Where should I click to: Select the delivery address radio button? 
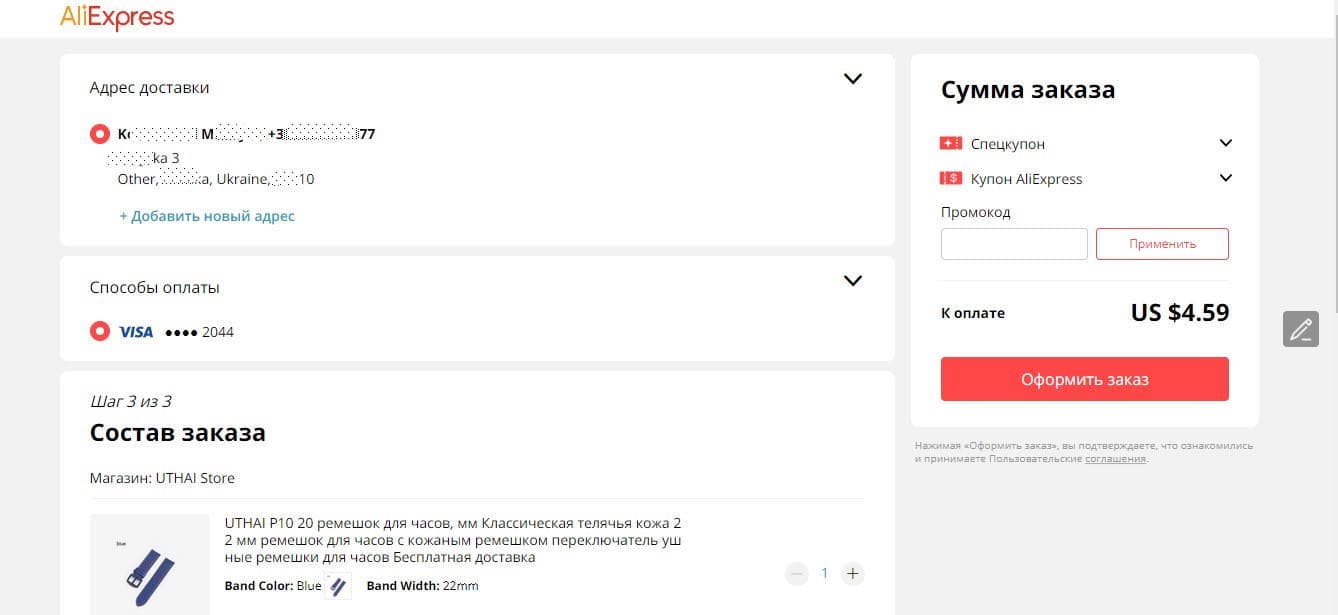99,134
